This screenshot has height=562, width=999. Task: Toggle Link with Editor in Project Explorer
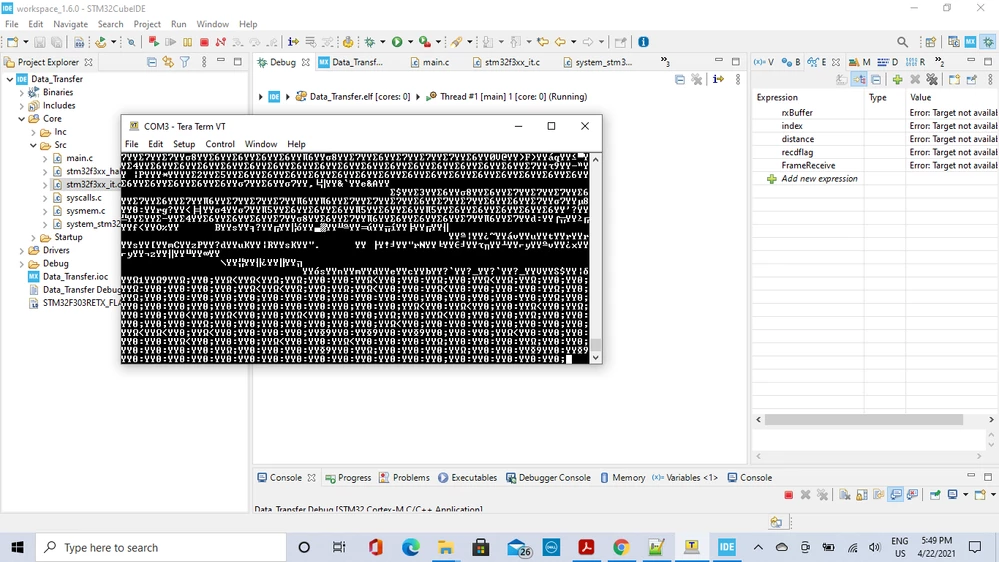click(168, 62)
